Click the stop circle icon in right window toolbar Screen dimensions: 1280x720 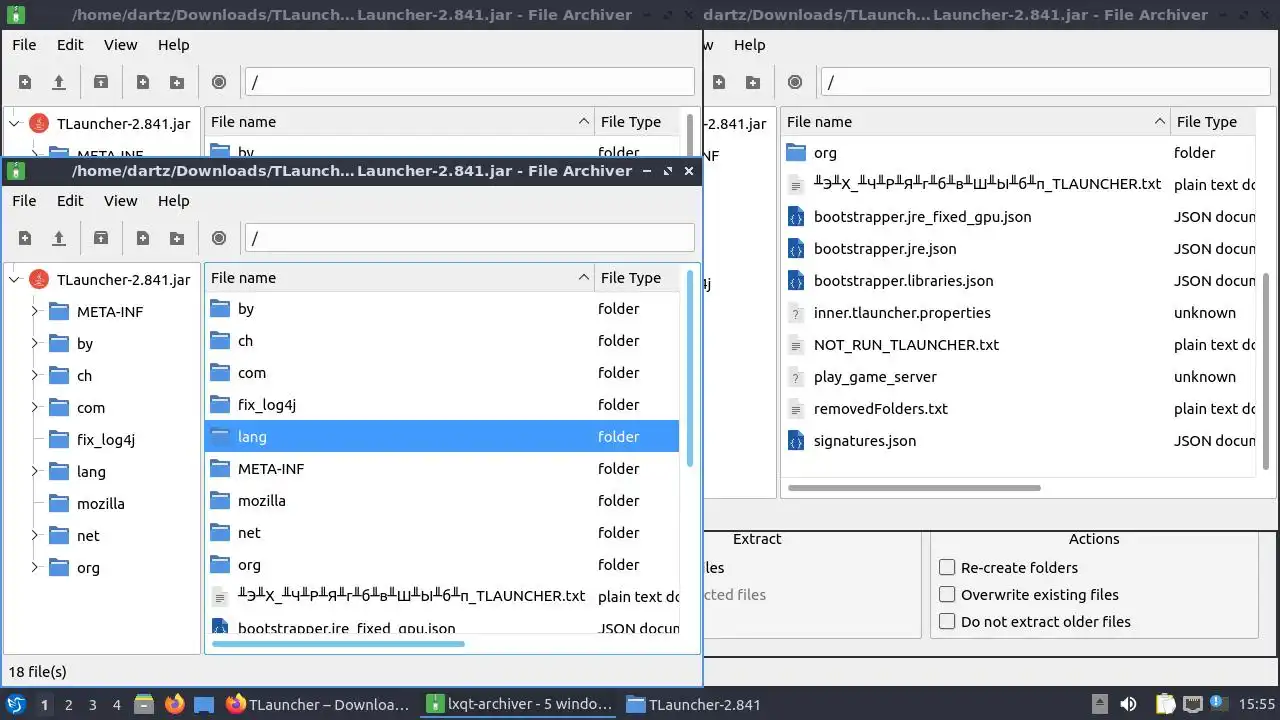(x=795, y=82)
